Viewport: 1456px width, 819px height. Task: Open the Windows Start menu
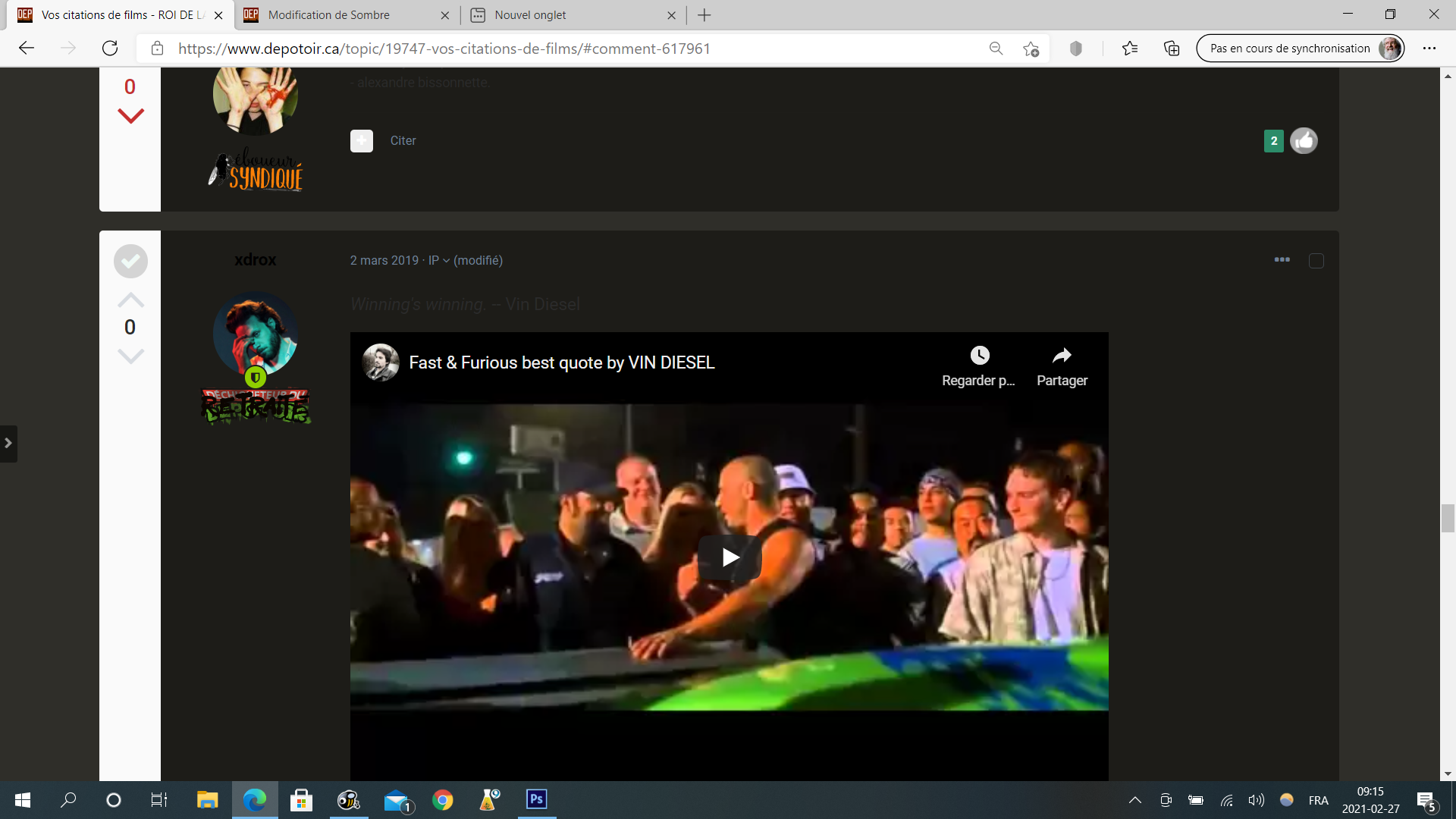point(23,800)
